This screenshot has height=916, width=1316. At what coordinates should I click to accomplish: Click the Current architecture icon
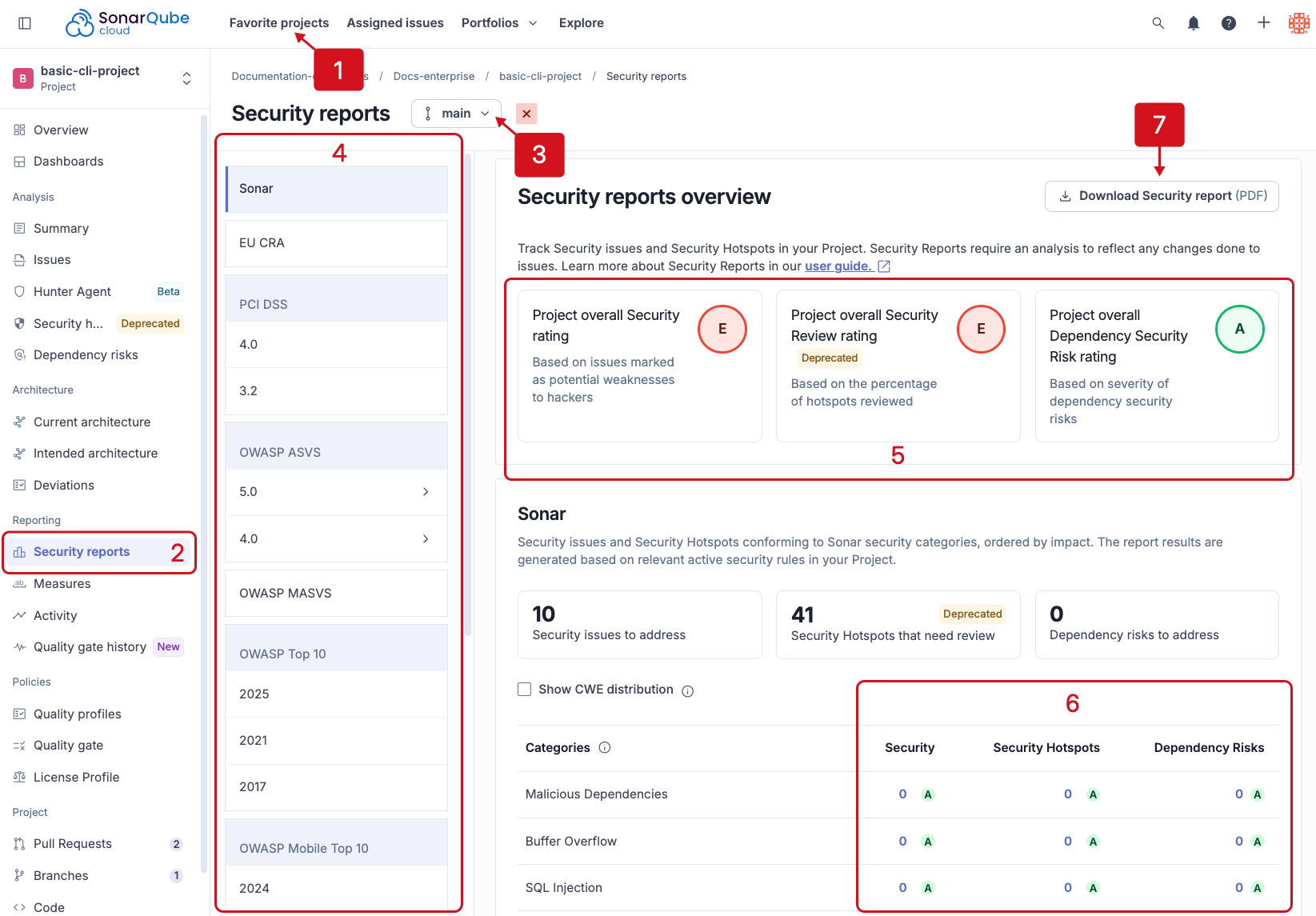(20, 422)
